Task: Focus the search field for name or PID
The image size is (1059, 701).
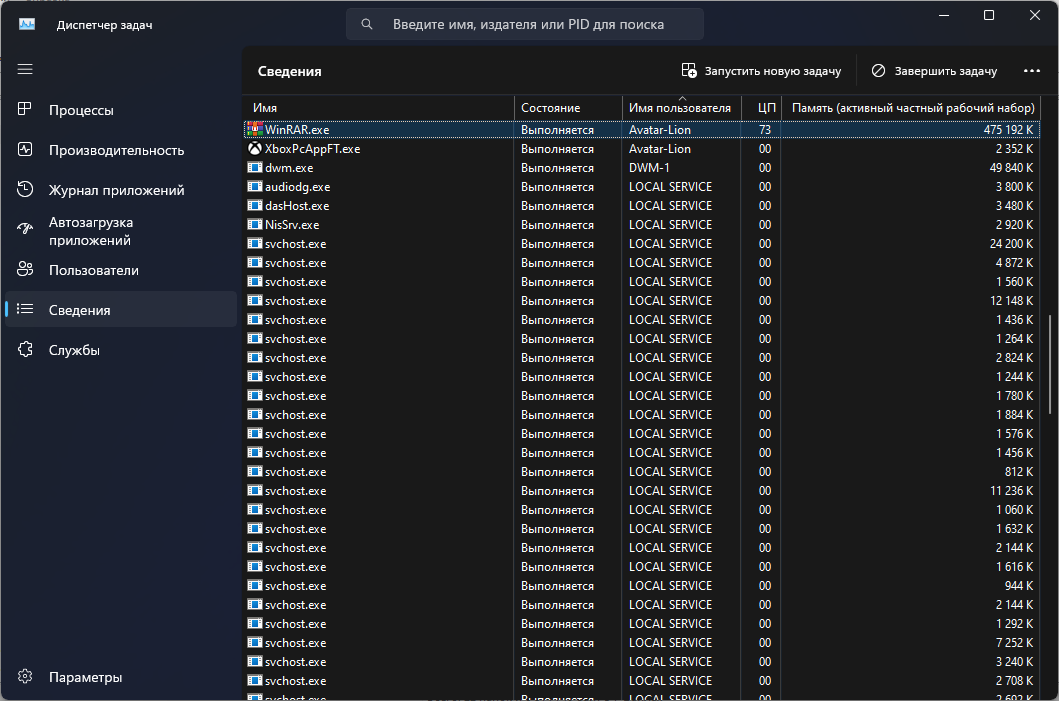Action: (525, 24)
